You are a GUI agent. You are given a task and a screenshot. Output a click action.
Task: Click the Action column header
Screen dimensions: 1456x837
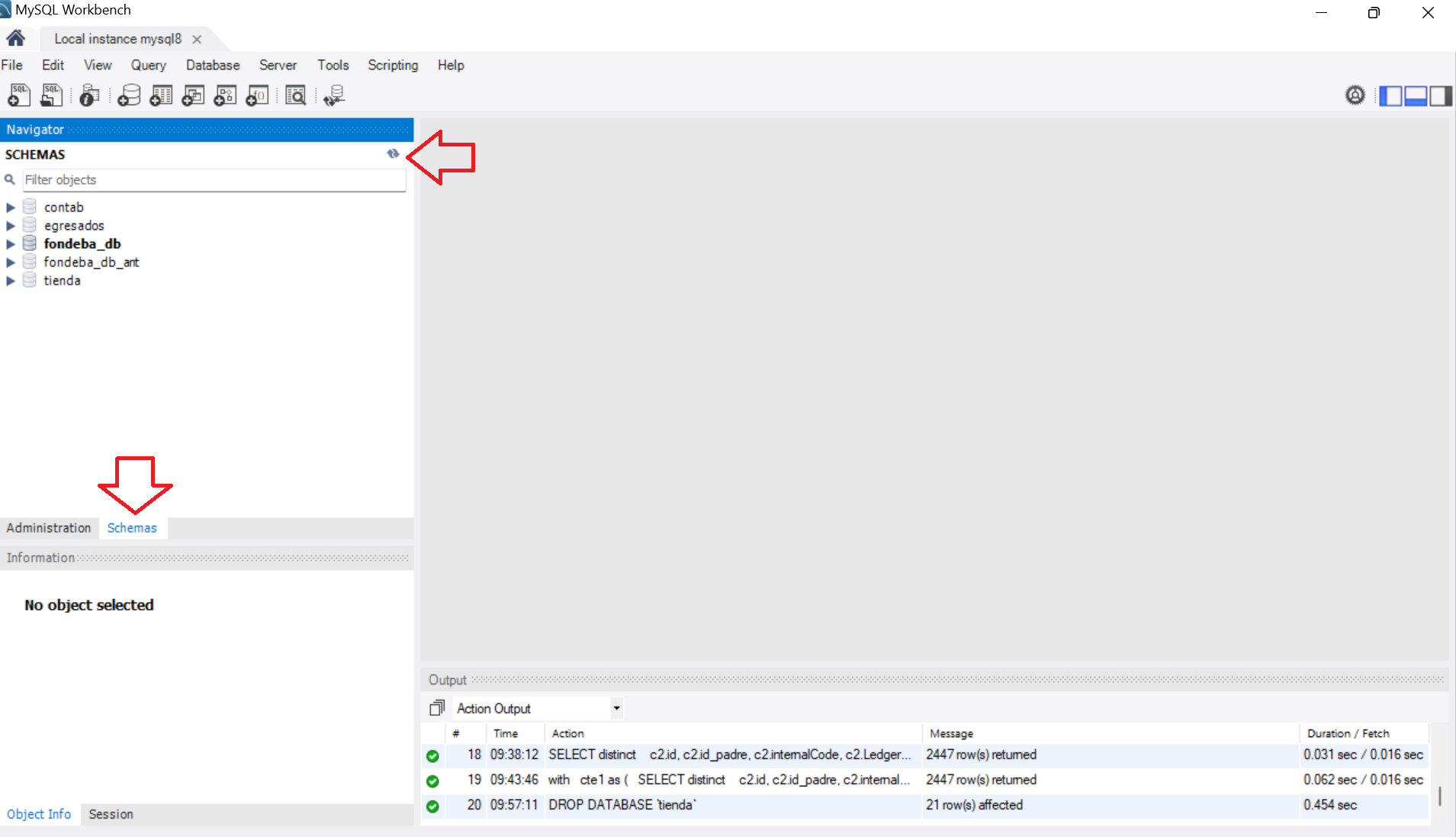point(732,733)
